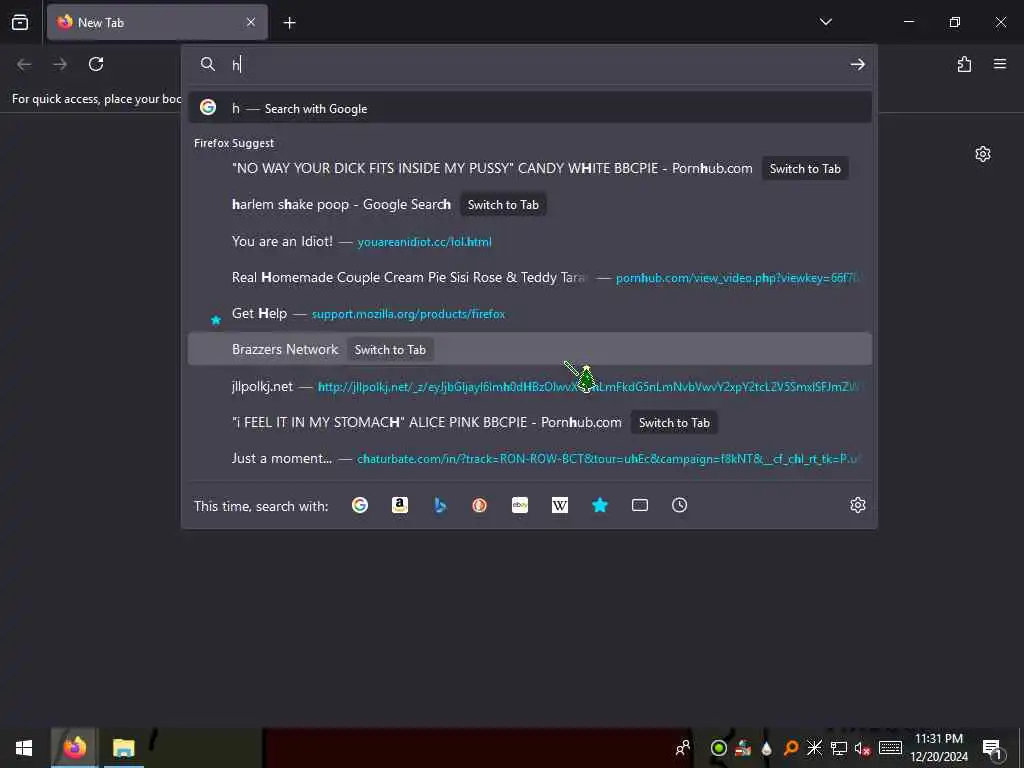Click the orange magnifier tray icon
Image resolution: width=1024 pixels, height=768 pixels.
tap(790, 748)
